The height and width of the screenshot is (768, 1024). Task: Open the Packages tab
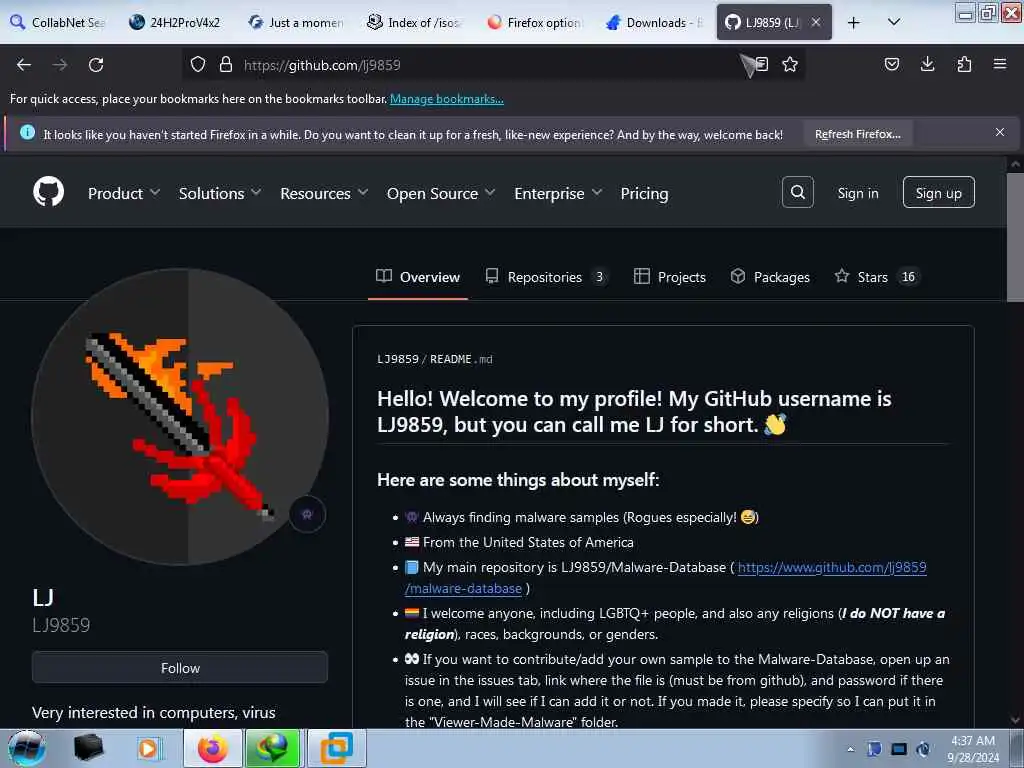(770, 277)
